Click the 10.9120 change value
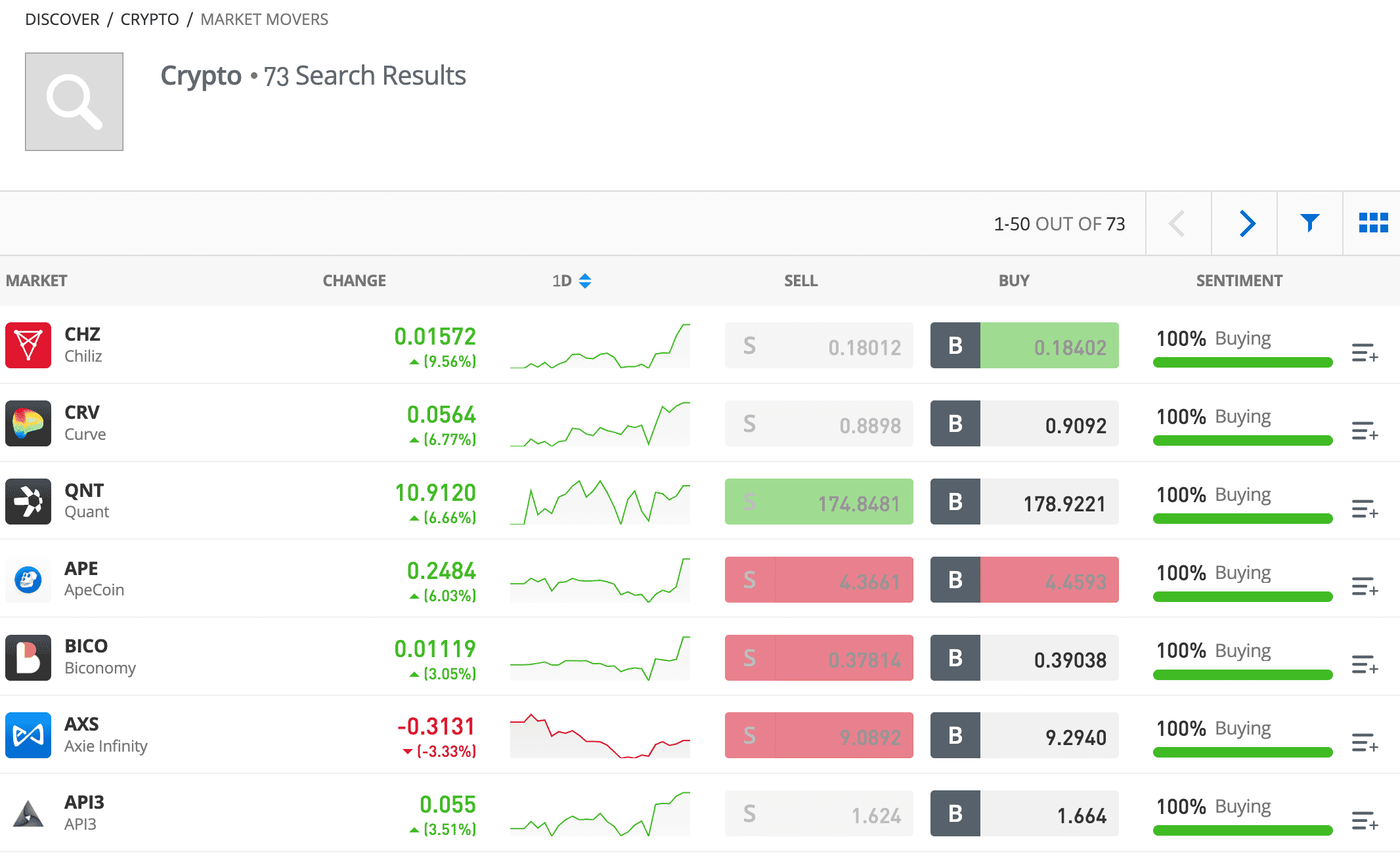 coord(435,493)
